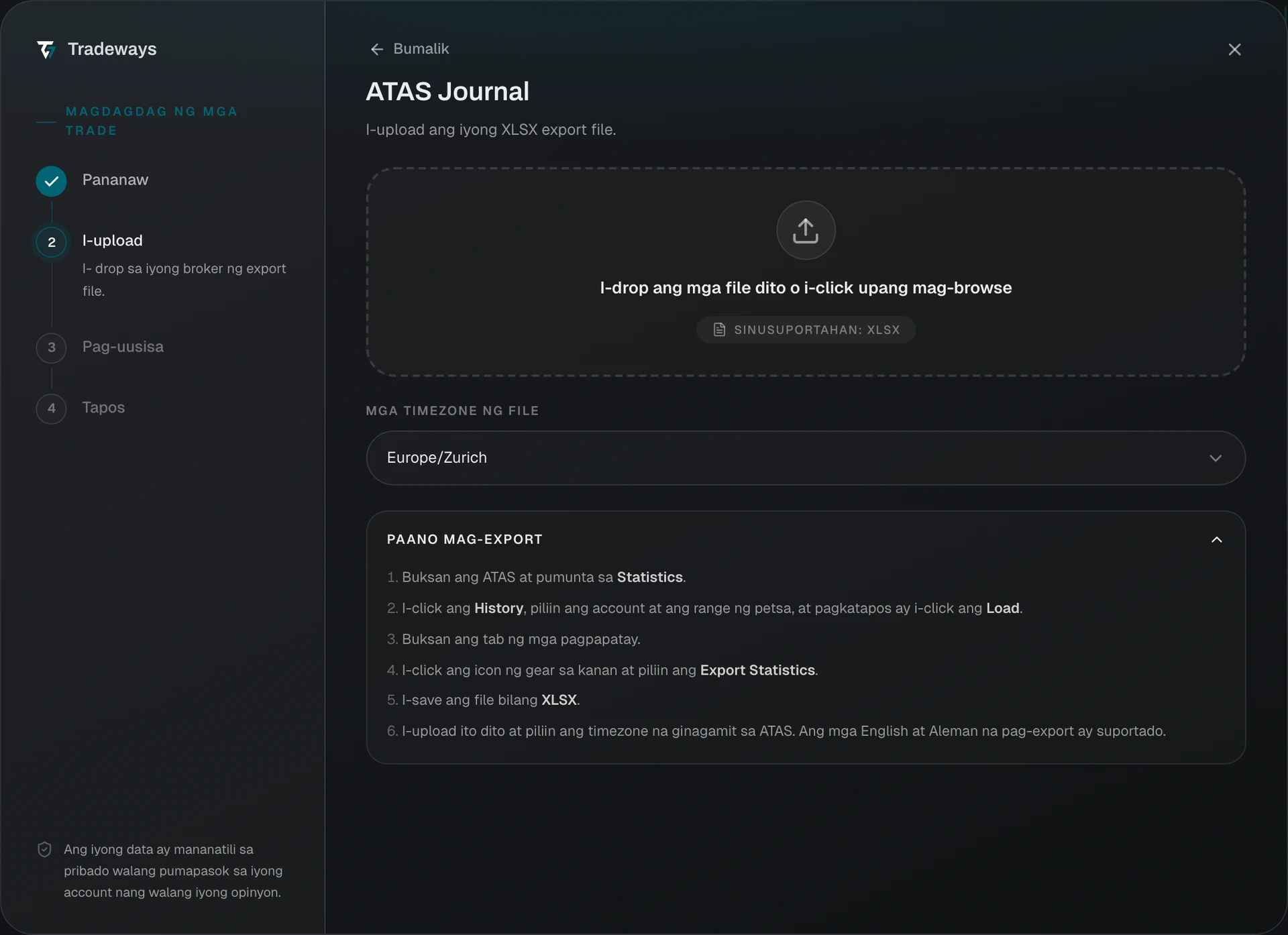Click the back arrow next to Bumalik

(377, 49)
